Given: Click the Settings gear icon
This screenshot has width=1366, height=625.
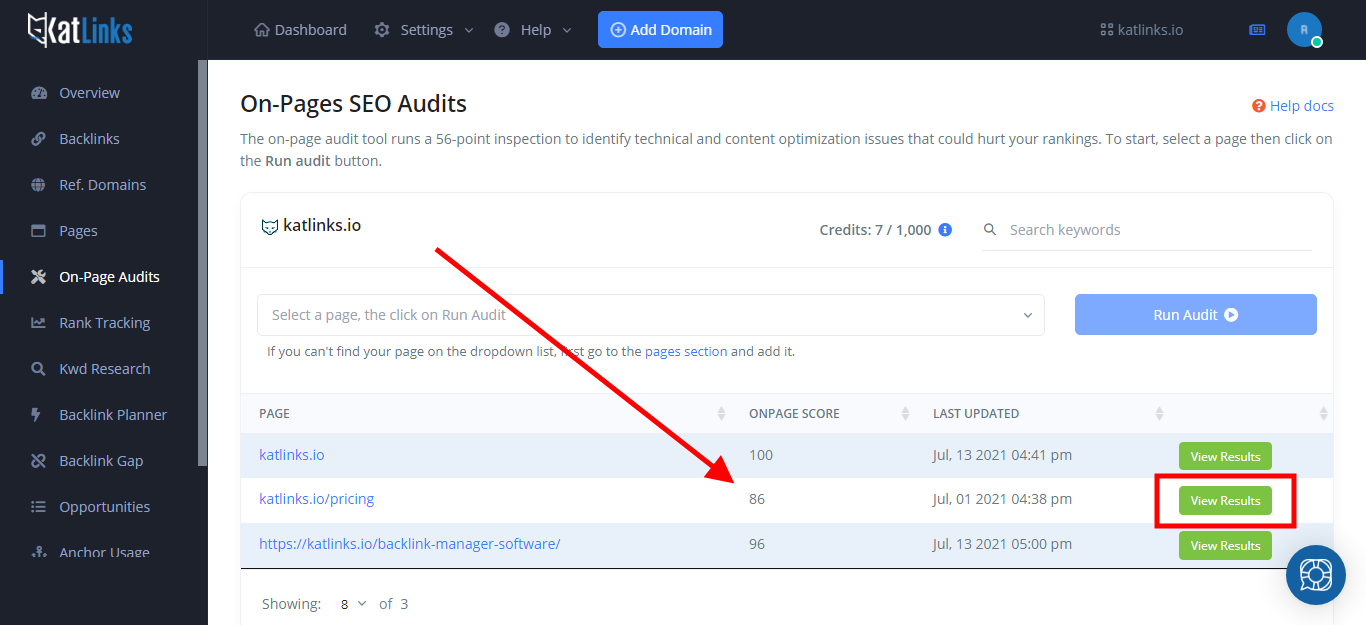Looking at the screenshot, I should [x=382, y=30].
